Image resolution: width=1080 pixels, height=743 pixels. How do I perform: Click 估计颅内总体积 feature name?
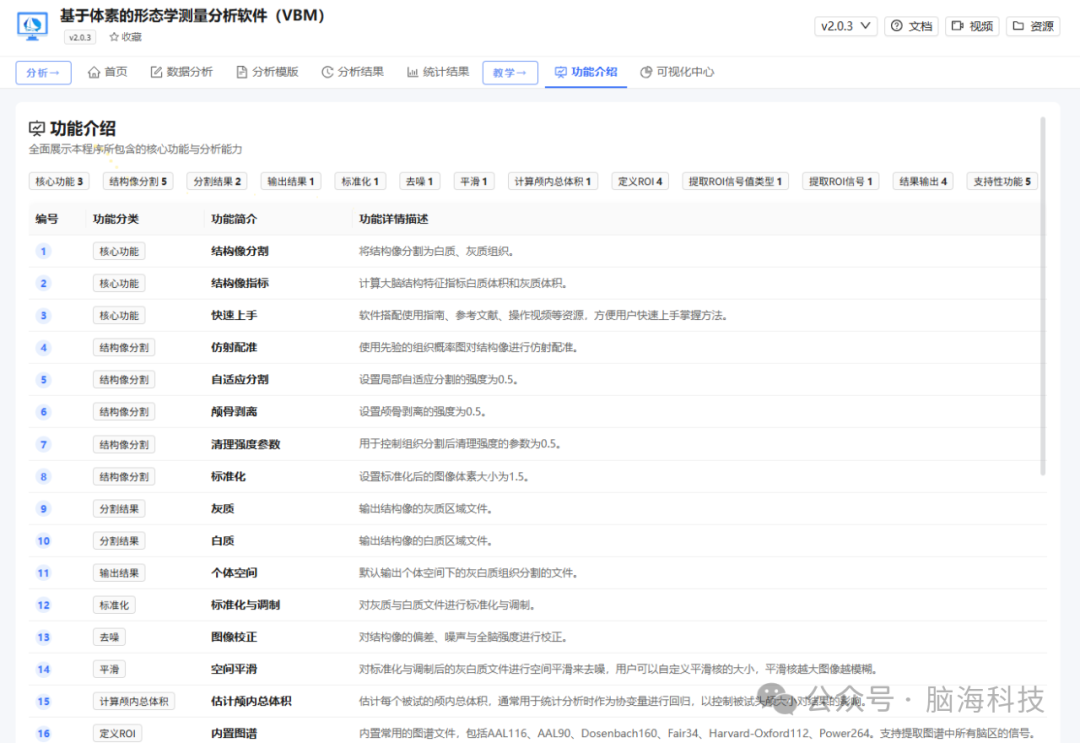[251, 701]
